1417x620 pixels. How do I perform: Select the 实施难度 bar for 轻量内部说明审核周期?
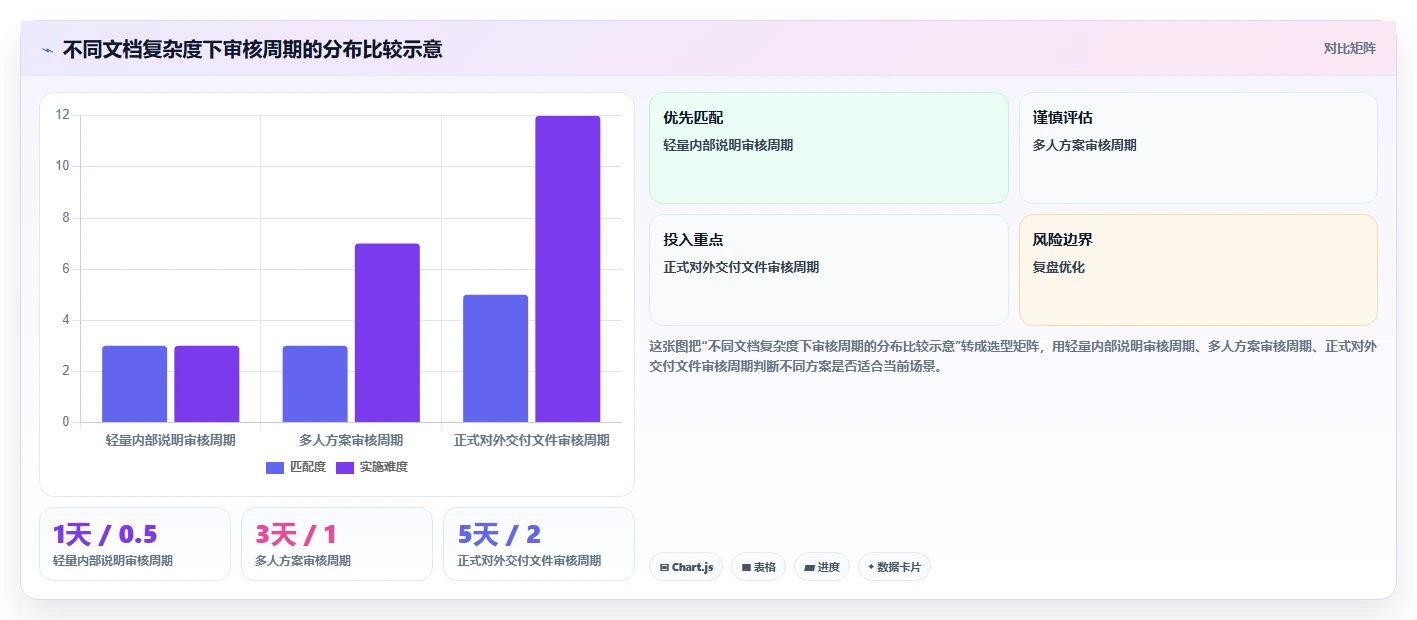pos(207,384)
